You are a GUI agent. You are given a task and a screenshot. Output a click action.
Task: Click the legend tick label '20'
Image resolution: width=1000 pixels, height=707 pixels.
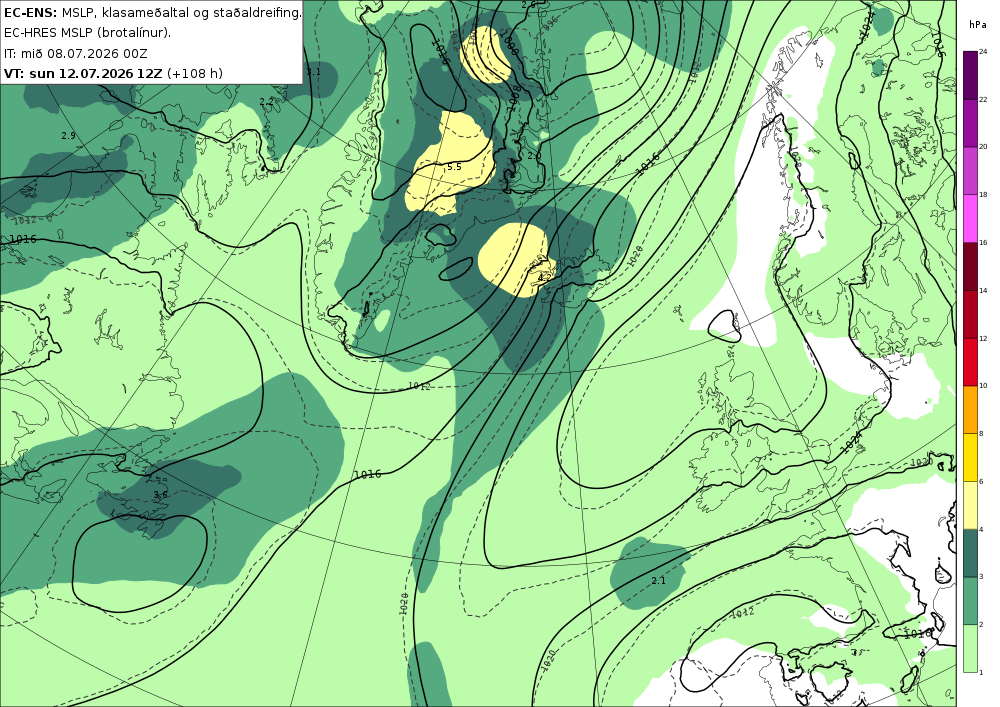[x=983, y=147]
